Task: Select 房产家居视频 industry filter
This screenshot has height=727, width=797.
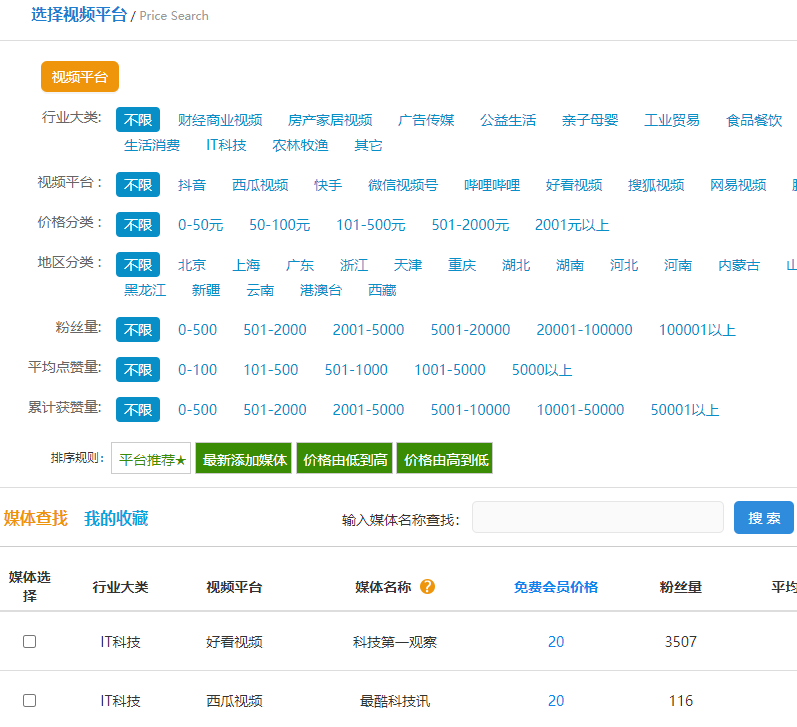Action: 330,120
